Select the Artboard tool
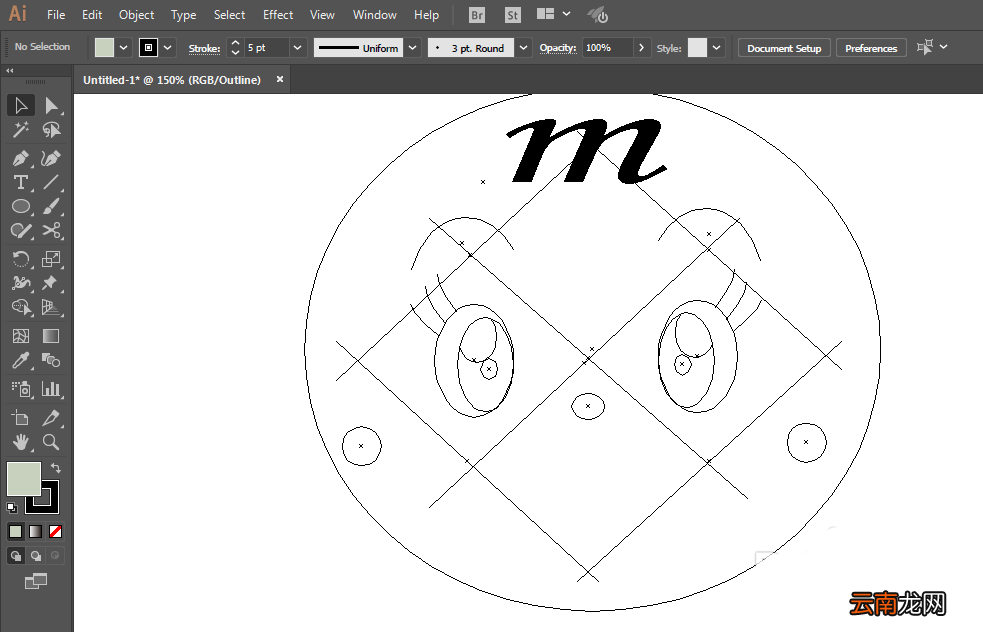The image size is (983, 632). click(21, 418)
